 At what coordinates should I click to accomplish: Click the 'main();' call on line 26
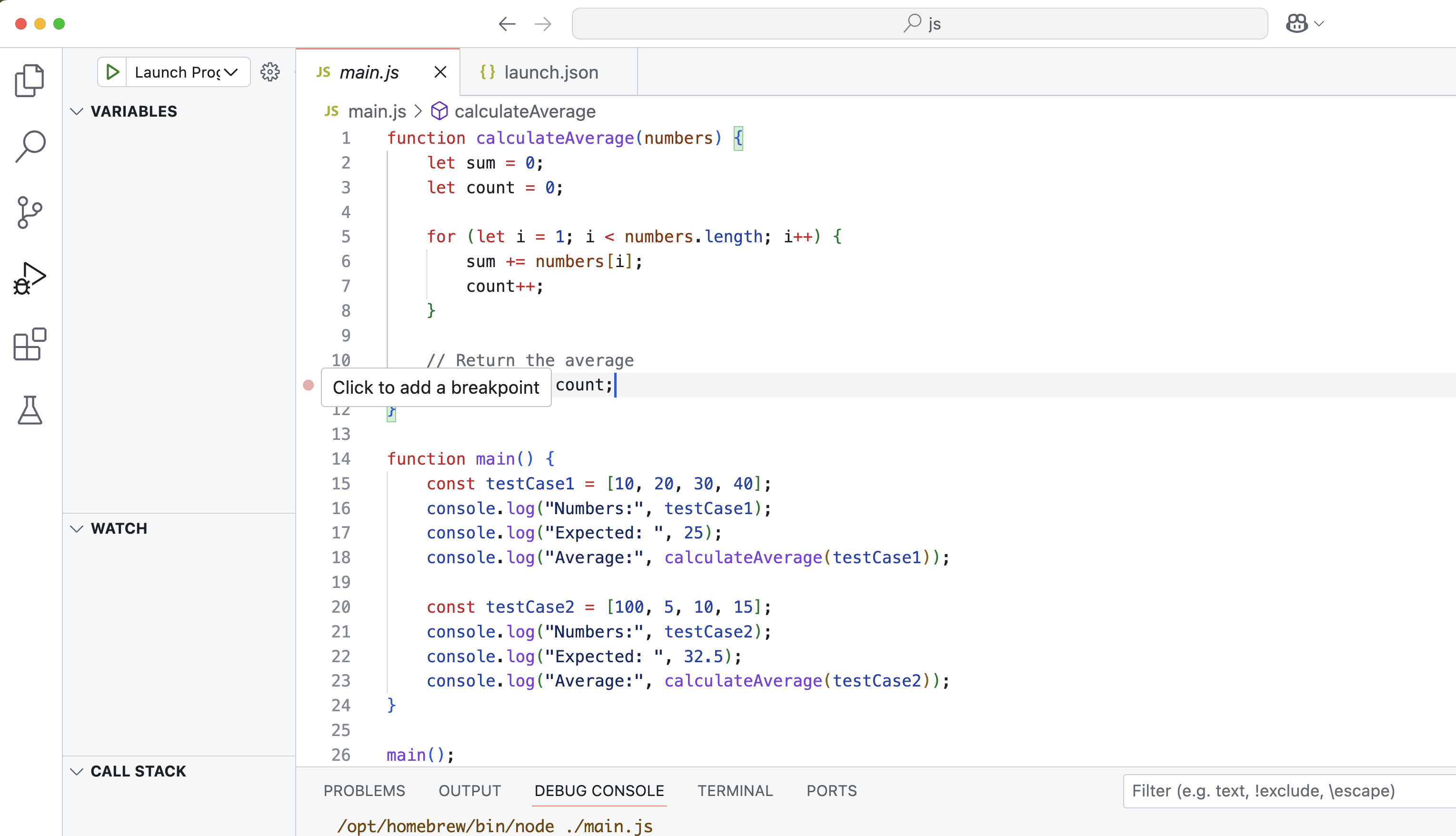point(420,755)
